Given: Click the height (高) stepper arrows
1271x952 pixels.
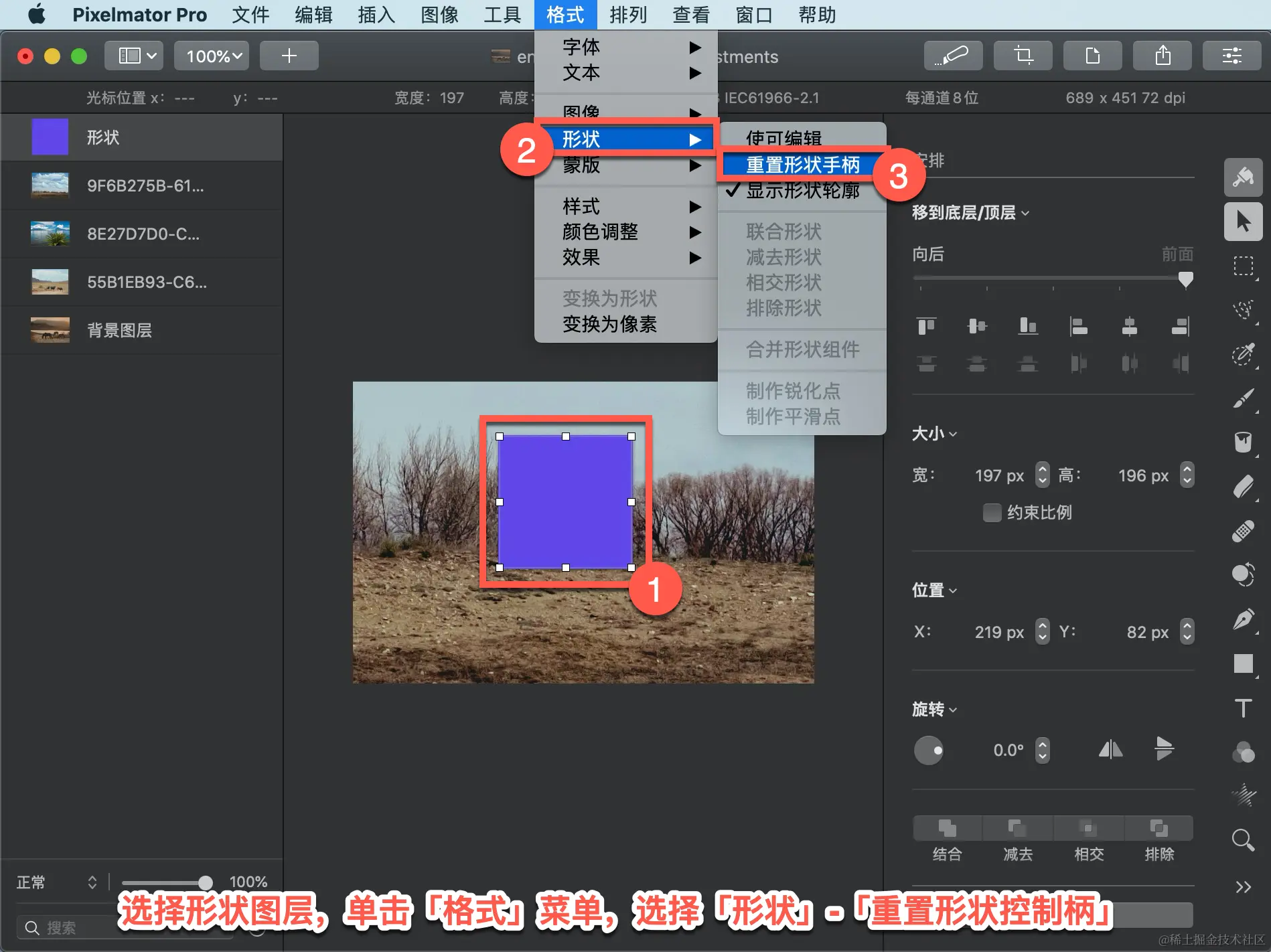Looking at the screenshot, I should click(x=1187, y=475).
